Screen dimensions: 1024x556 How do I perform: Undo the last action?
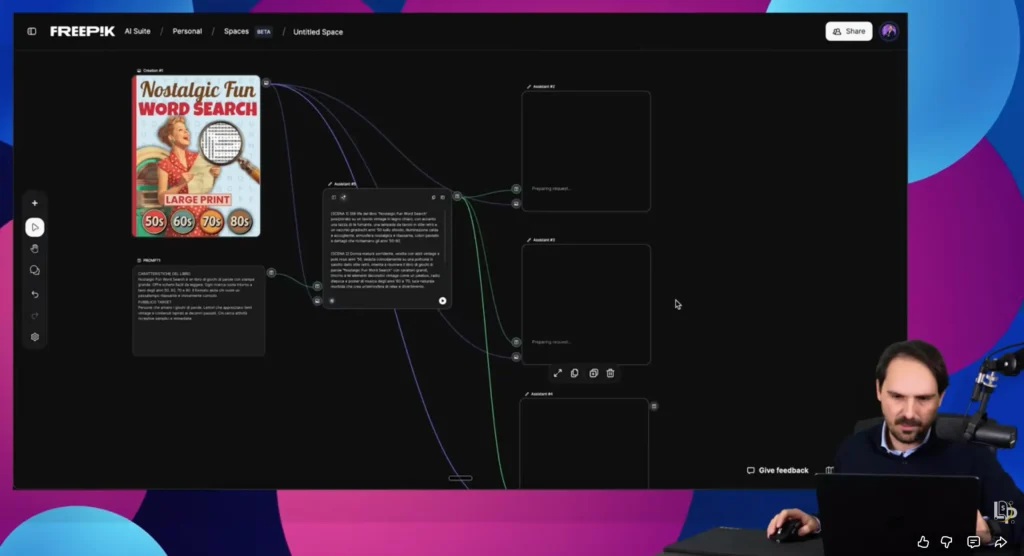click(x=35, y=295)
